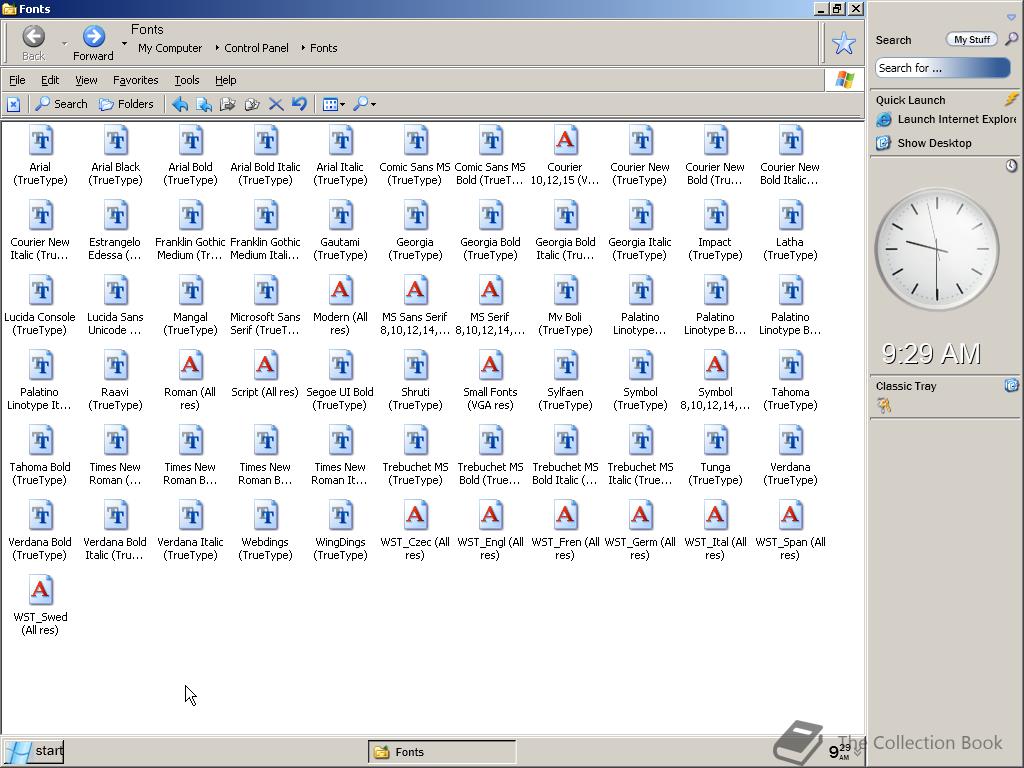Select the Georgia (TrueType) font

(x=415, y=231)
